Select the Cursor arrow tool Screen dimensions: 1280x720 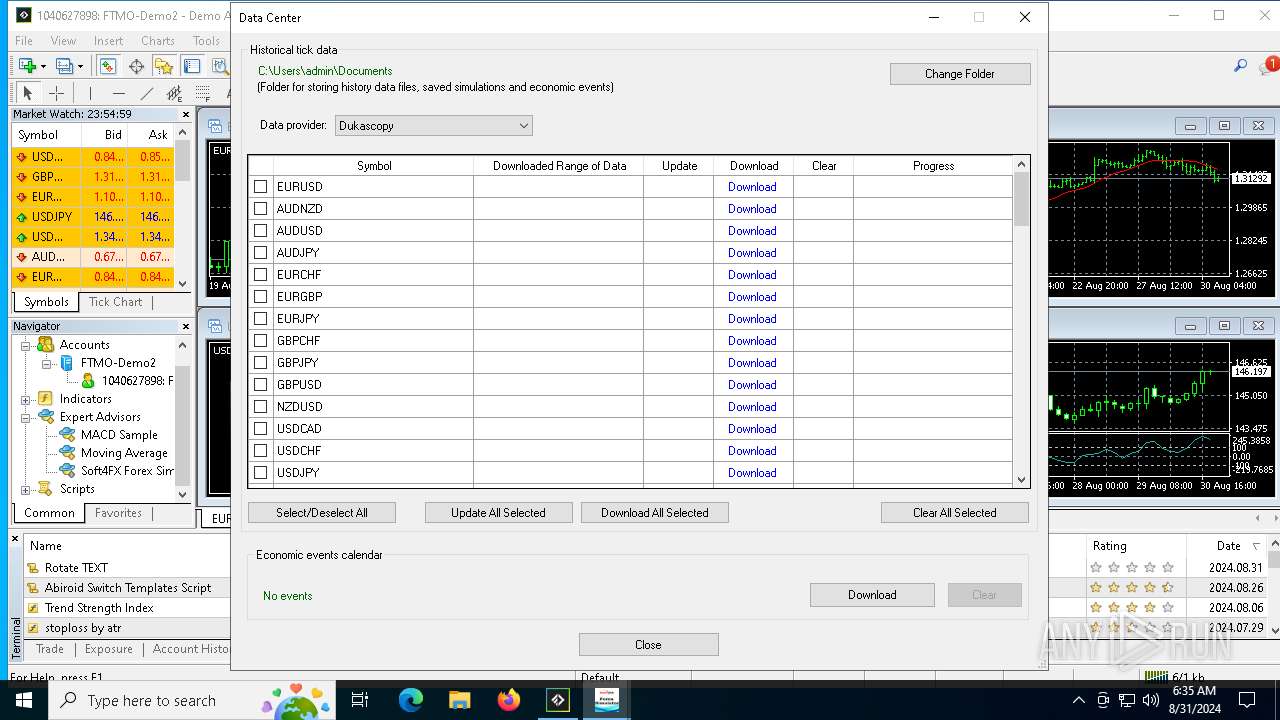[x=28, y=93]
